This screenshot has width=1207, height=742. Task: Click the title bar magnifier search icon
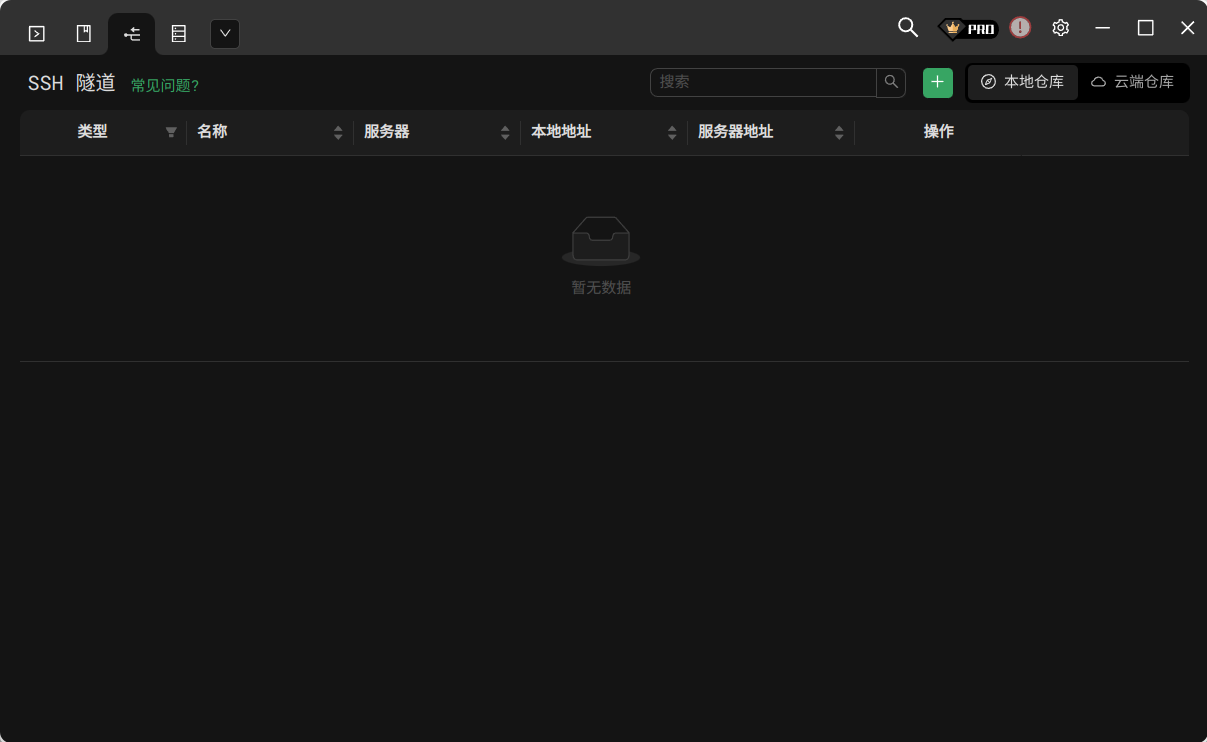[907, 28]
